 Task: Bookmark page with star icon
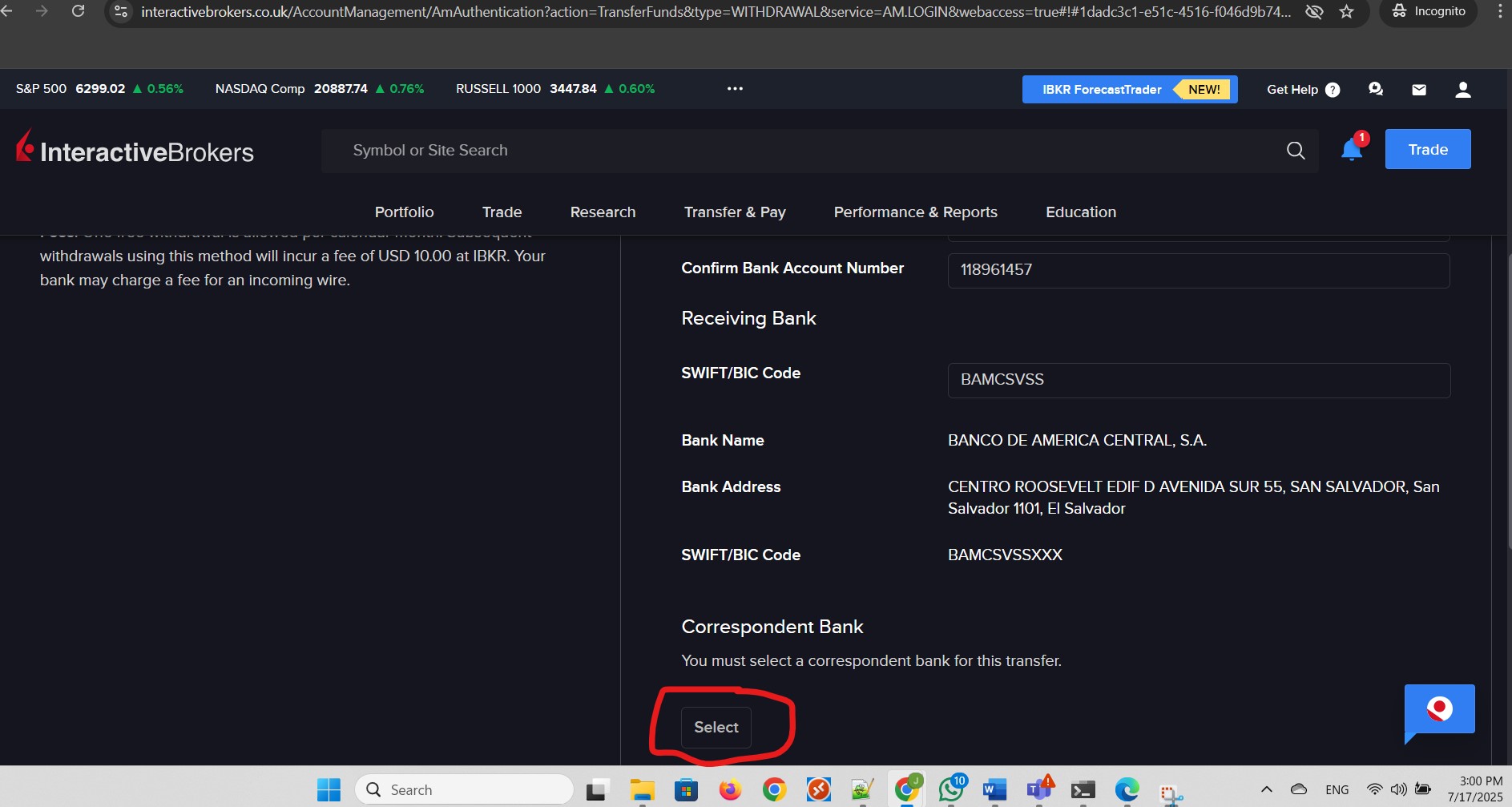[1346, 11]
